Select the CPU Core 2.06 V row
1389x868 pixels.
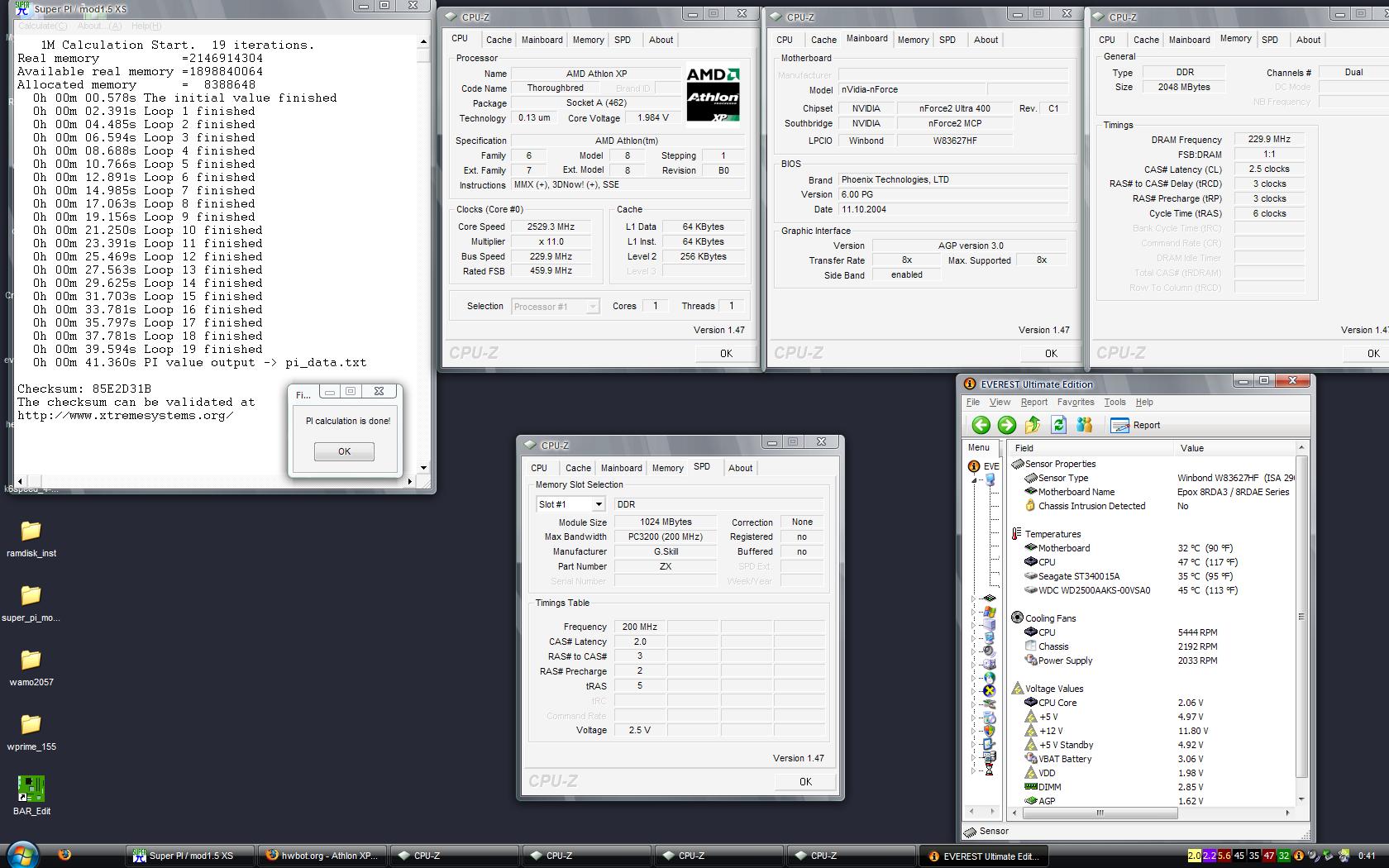[1153, 703]
